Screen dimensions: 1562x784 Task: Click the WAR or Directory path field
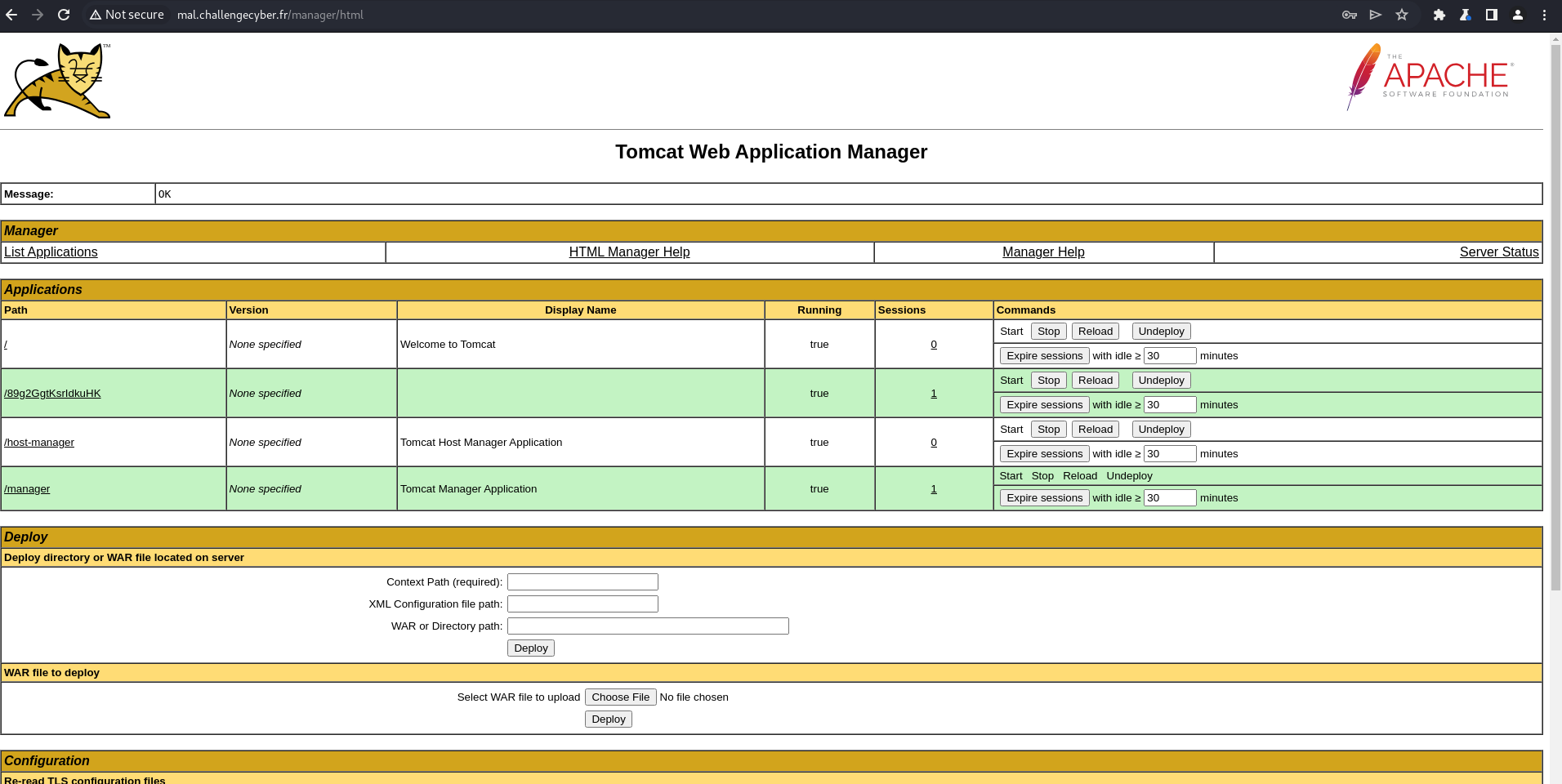point(648,626)
